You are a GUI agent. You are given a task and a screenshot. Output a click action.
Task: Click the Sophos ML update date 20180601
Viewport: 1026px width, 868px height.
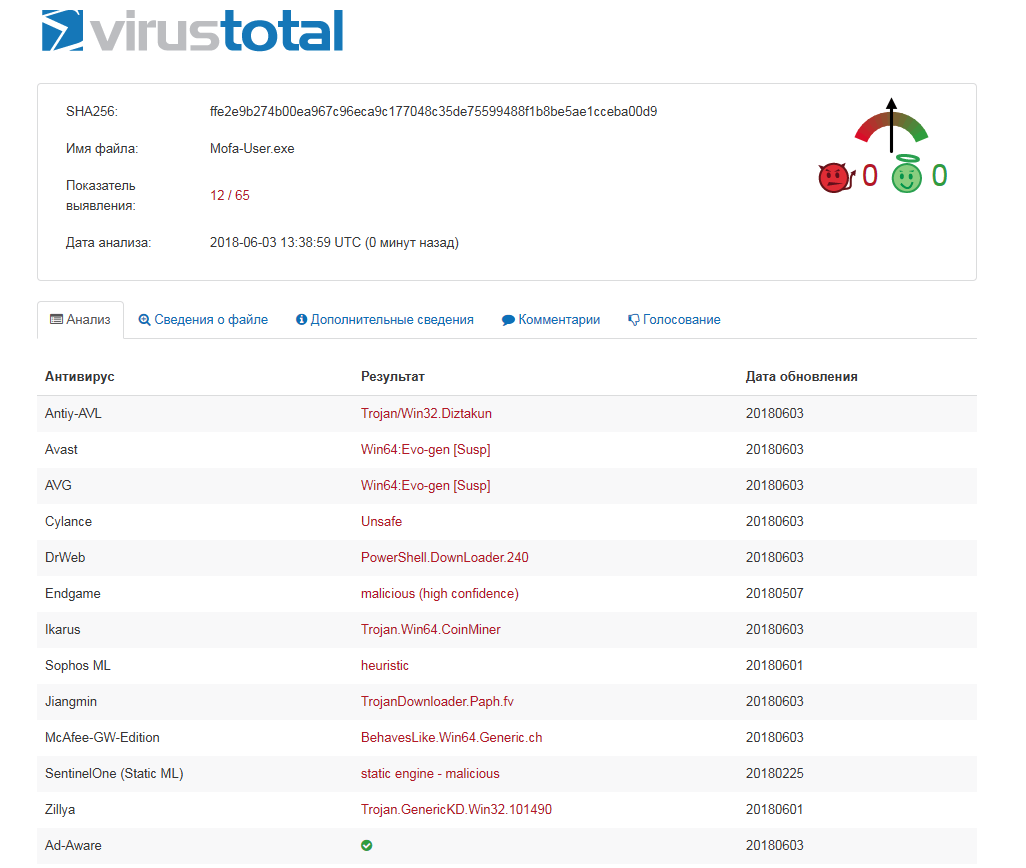(775, 665)
